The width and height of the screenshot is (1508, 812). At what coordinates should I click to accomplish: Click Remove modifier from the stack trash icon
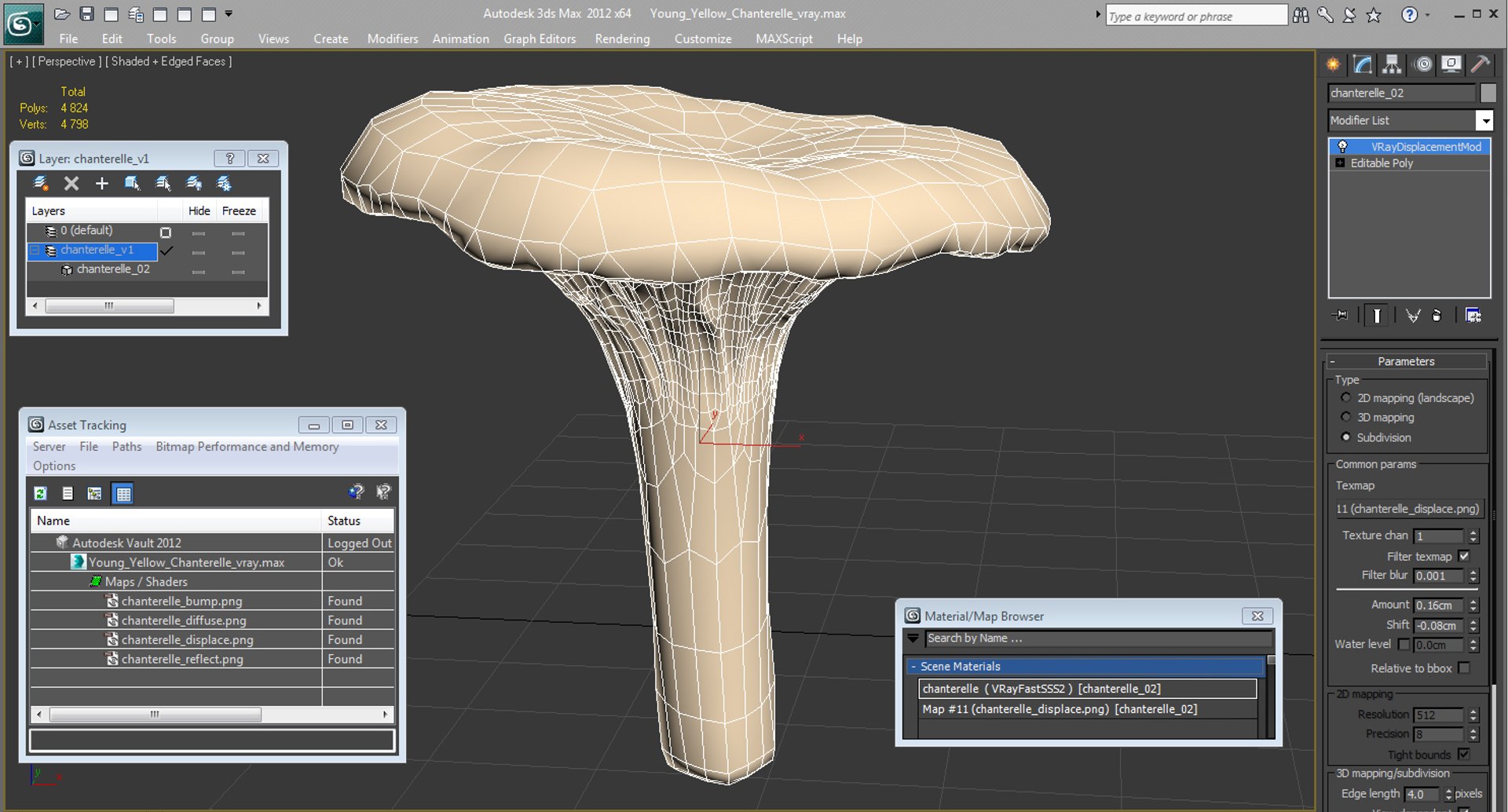pos(1437,316)
